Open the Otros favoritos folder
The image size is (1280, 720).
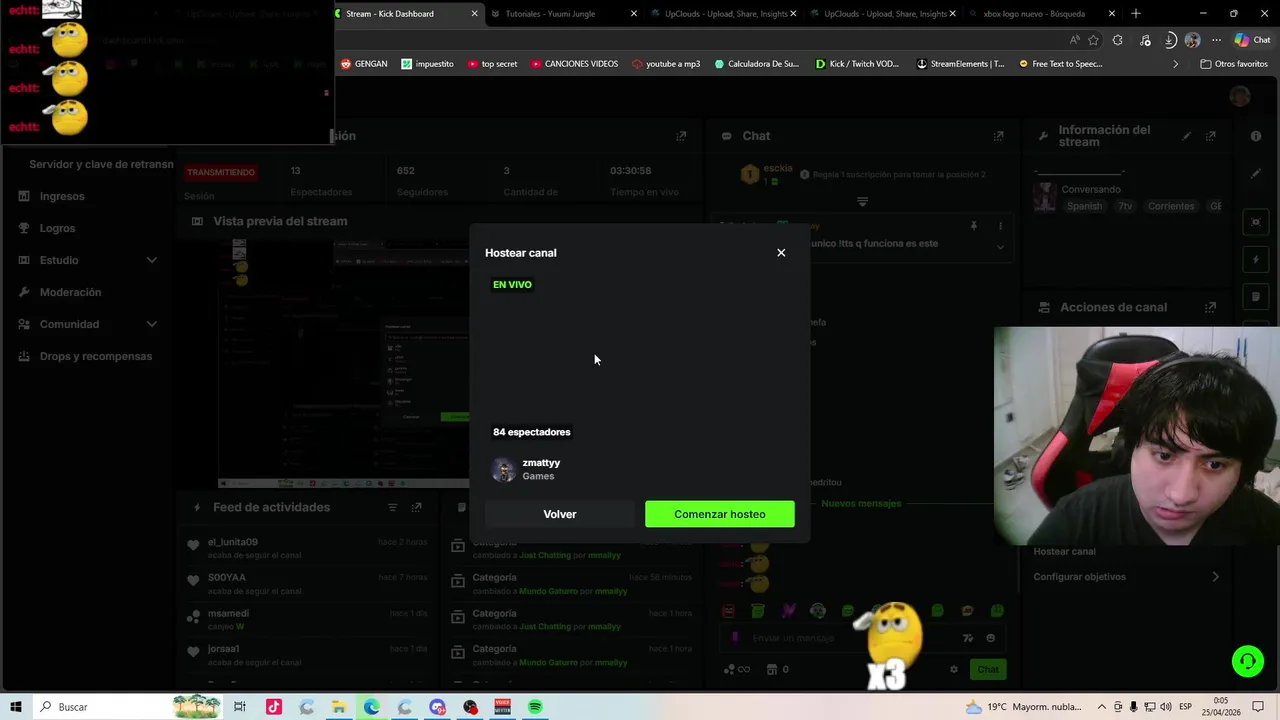coord(1233,64)
